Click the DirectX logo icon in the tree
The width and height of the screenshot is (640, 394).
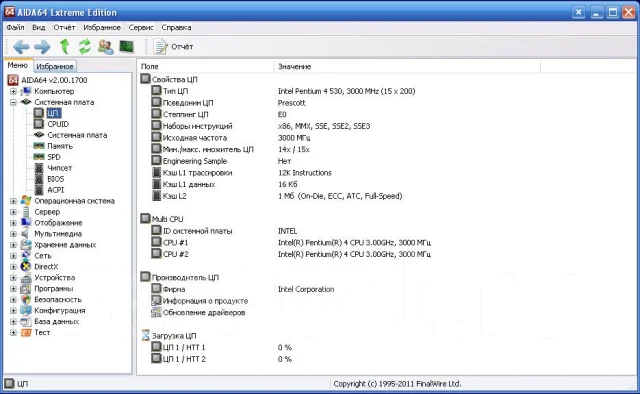[26, 267]
